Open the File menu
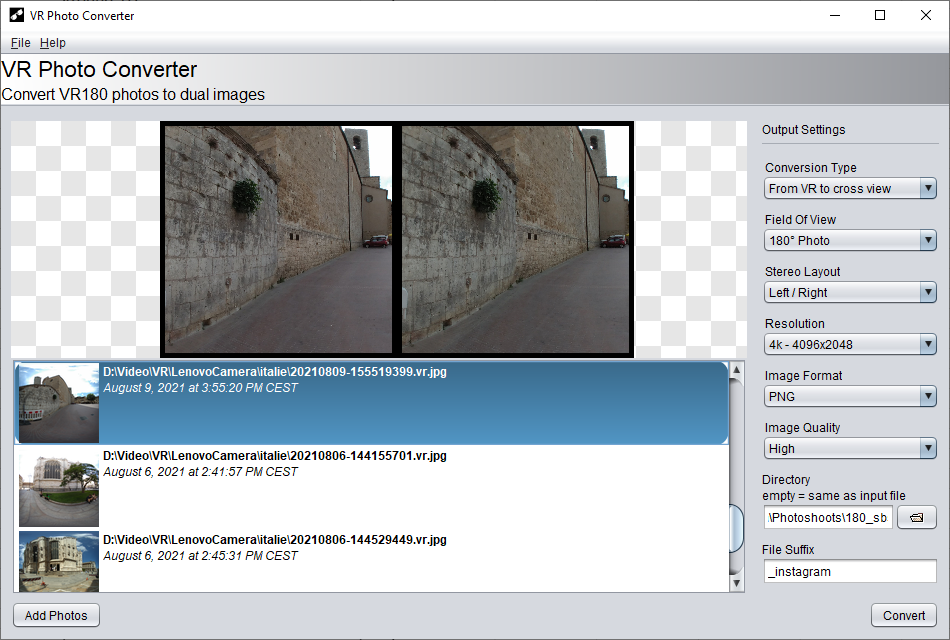 tap(20, 43)
